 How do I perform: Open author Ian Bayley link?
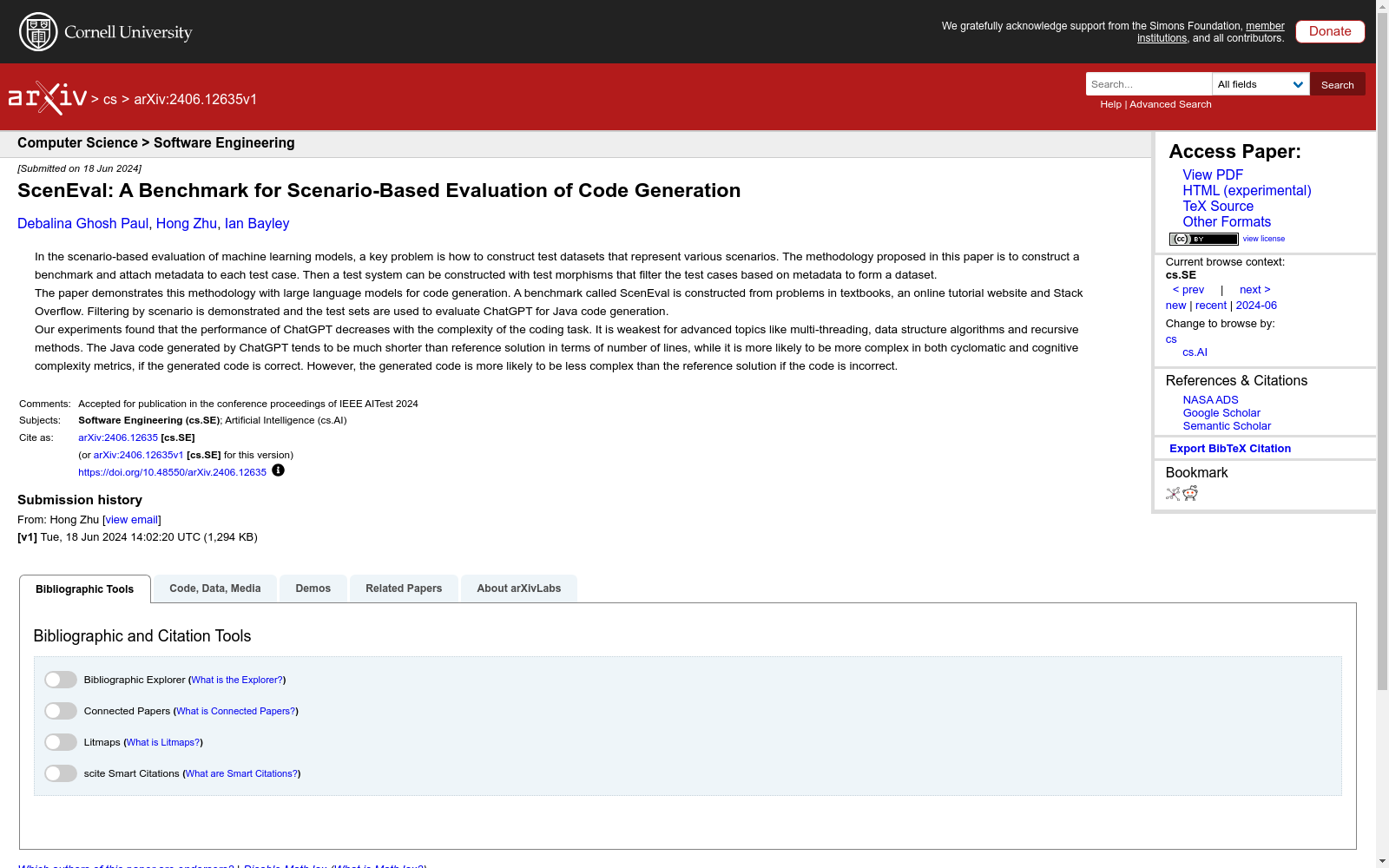(x=257, y=223)
